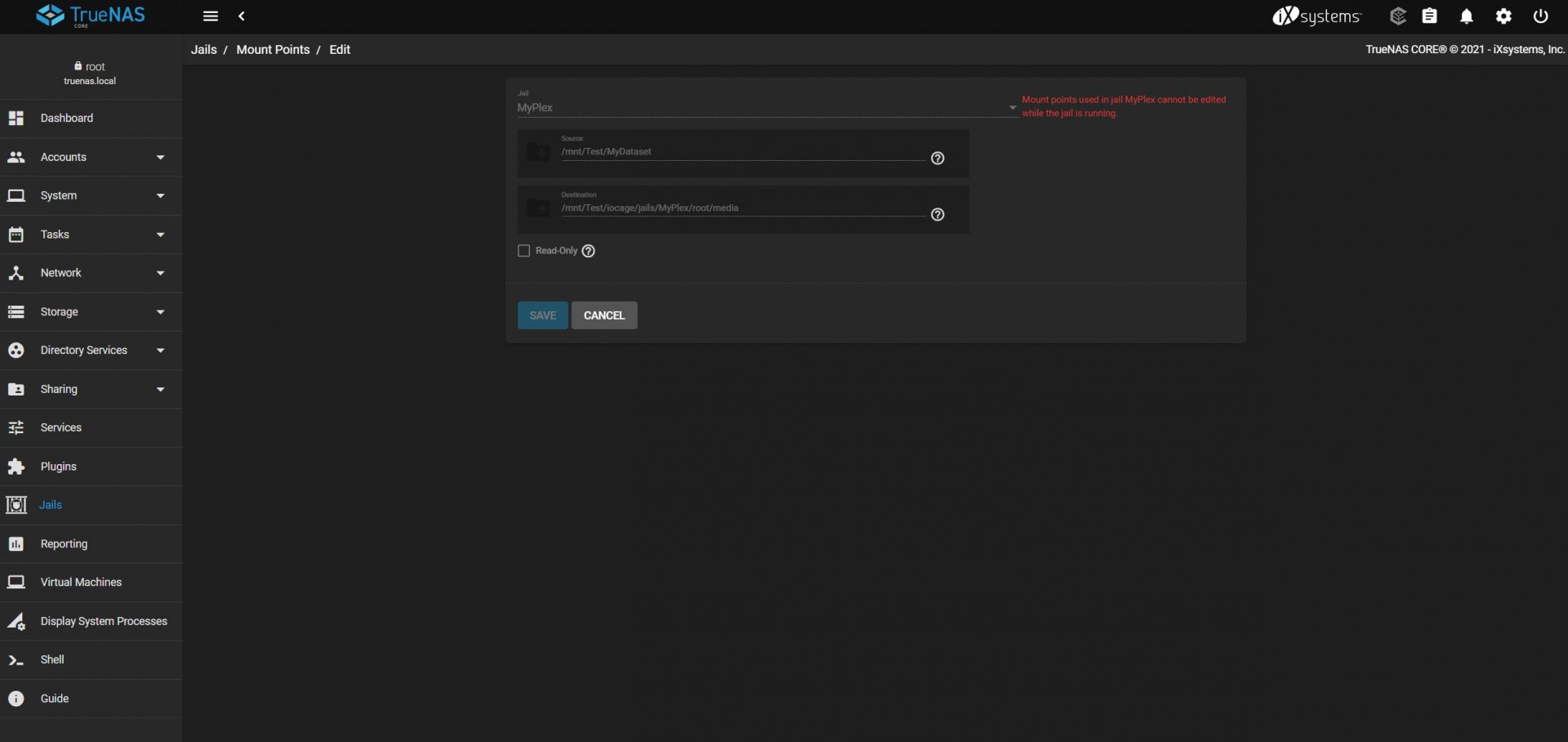The height and width of the screenshot is (742, 1568).
Task: Click the Source path input field
Action: [x=742, y=152]
